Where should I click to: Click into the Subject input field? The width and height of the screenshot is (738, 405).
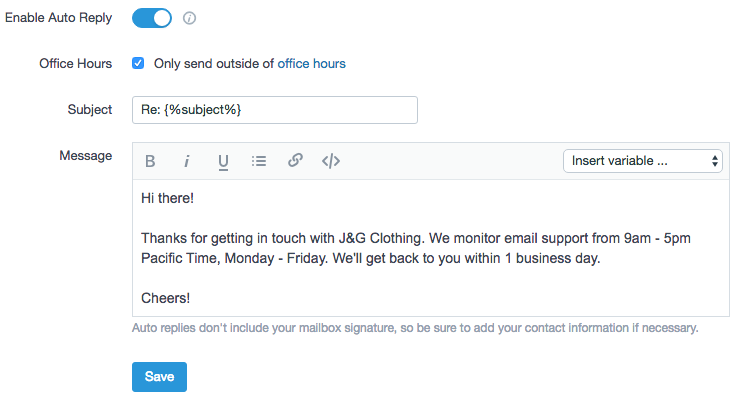pyautogui.click(x=274, y=110)
